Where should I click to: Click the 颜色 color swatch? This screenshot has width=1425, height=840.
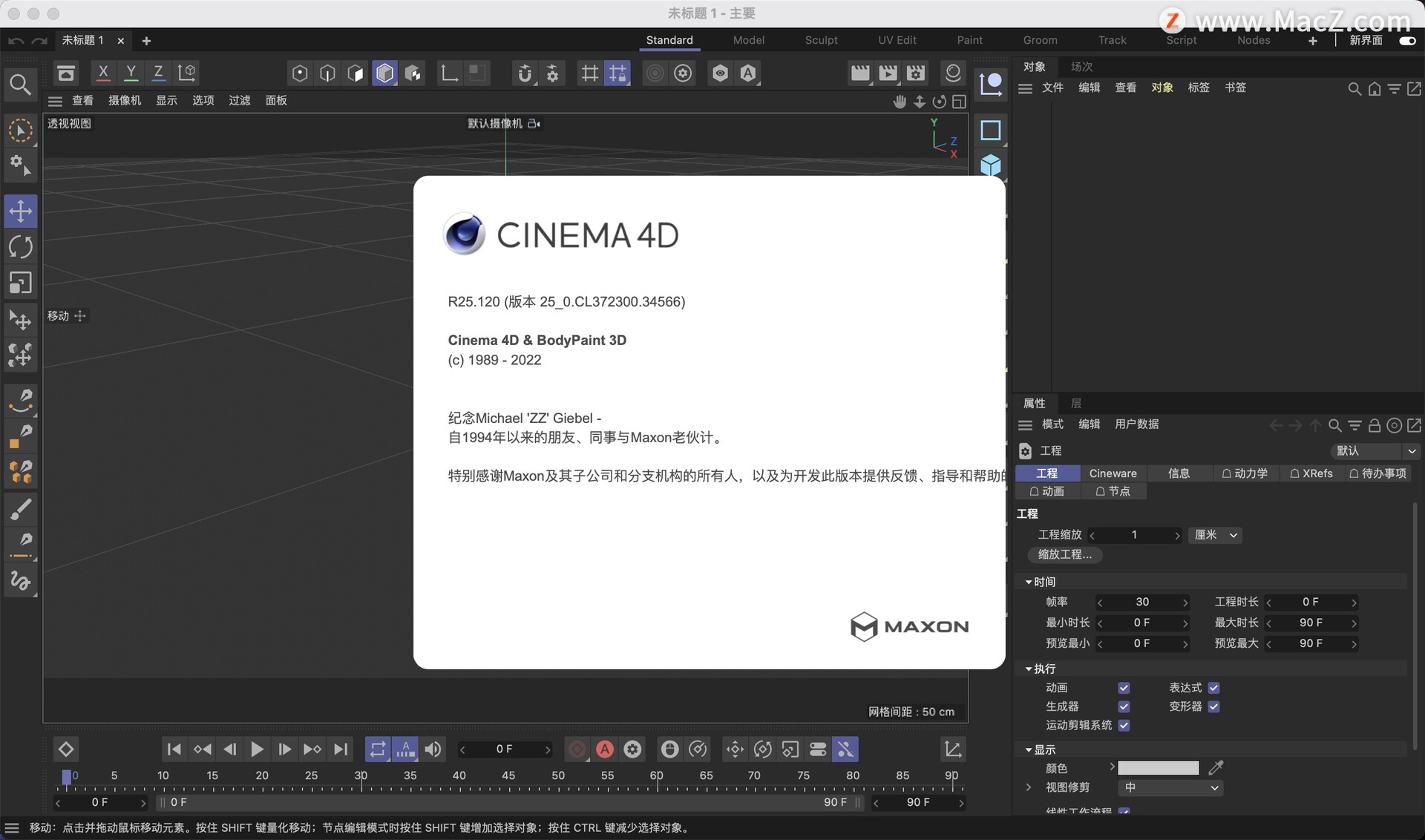1158,768
